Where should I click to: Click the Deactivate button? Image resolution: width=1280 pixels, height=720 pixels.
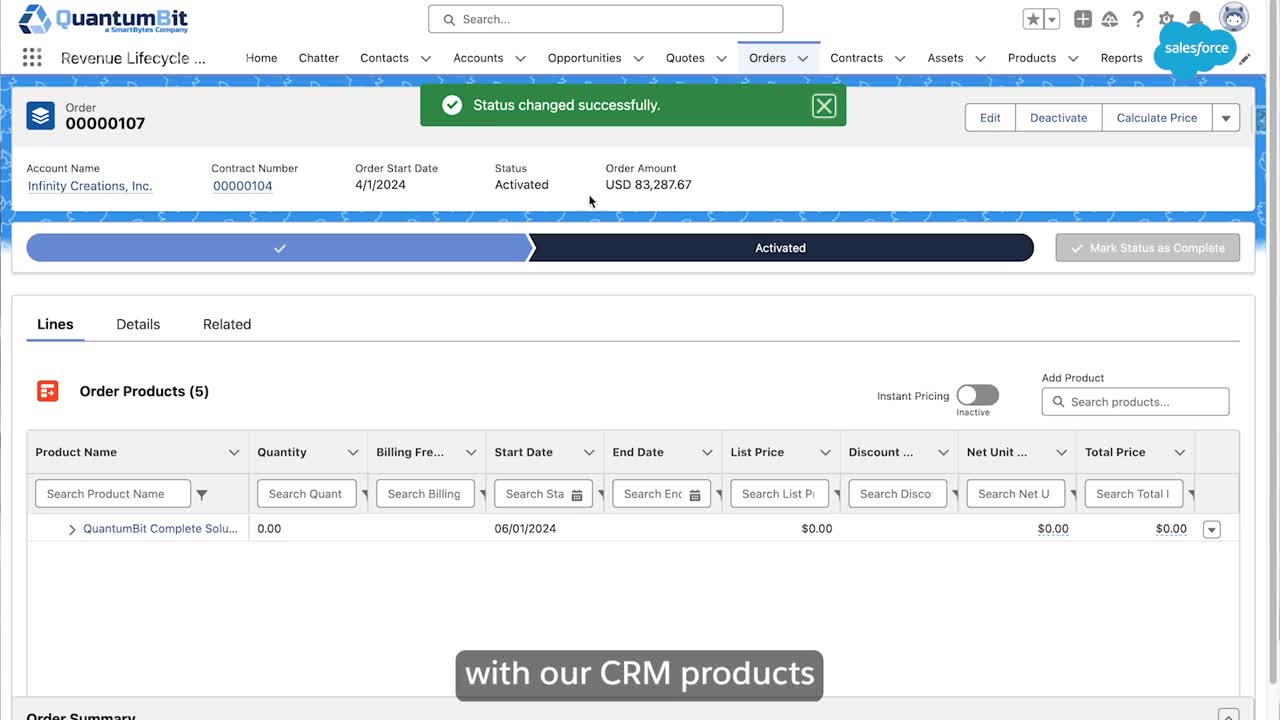1059,118
